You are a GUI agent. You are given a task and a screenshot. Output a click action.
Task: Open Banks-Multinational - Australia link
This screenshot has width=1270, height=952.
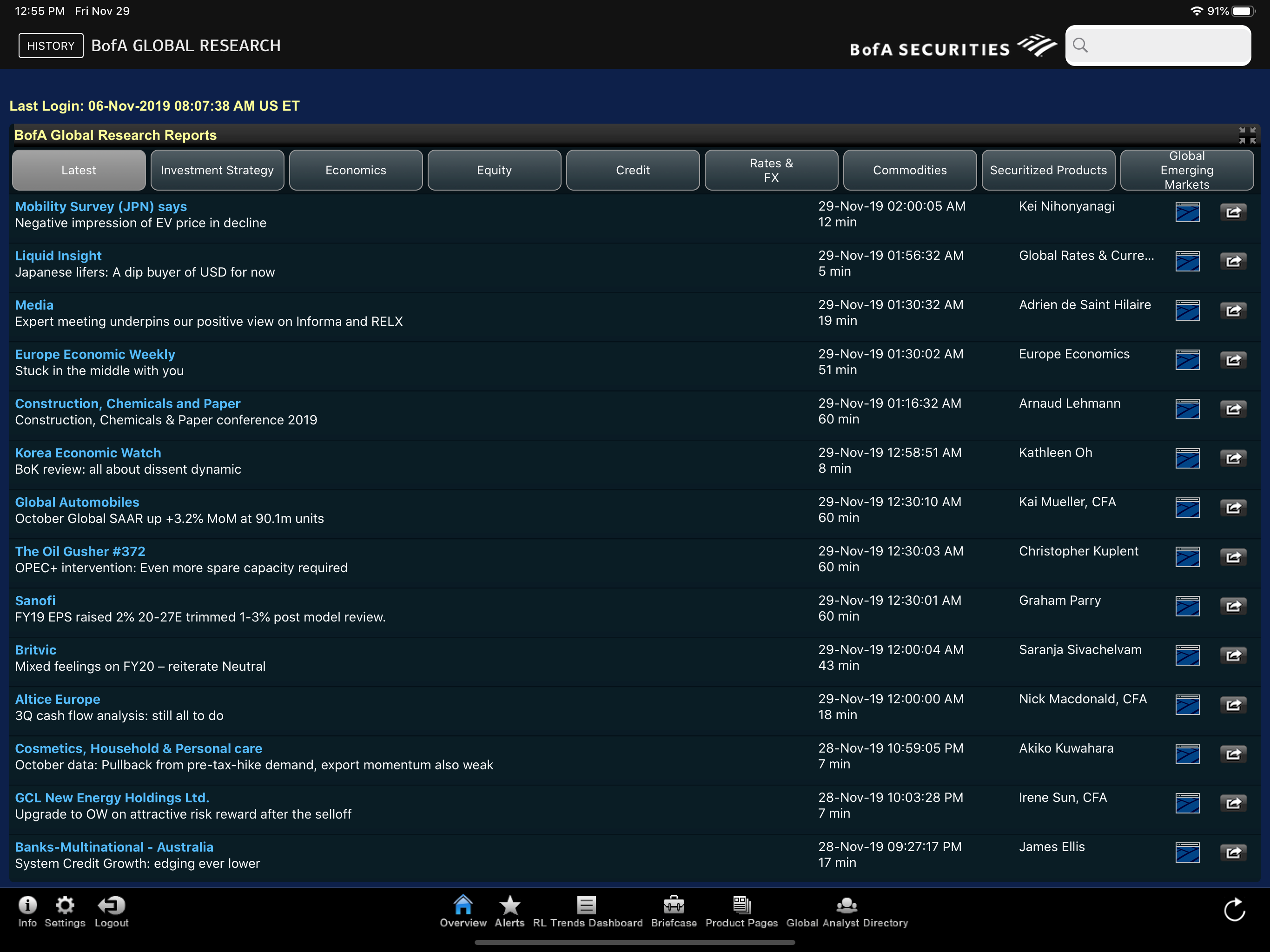(114, 847)
